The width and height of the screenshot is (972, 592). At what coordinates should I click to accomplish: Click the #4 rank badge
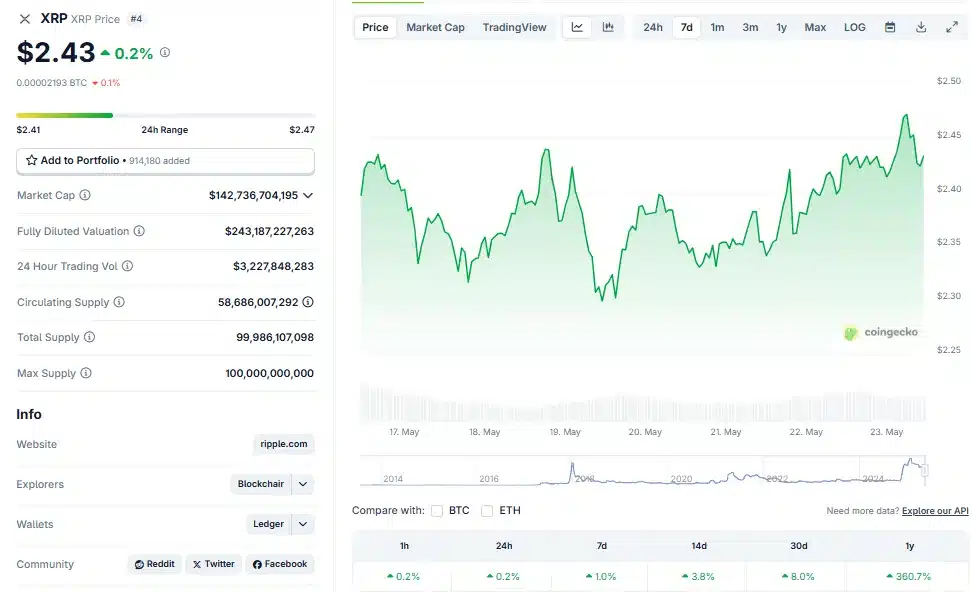(x=136, y=19)
